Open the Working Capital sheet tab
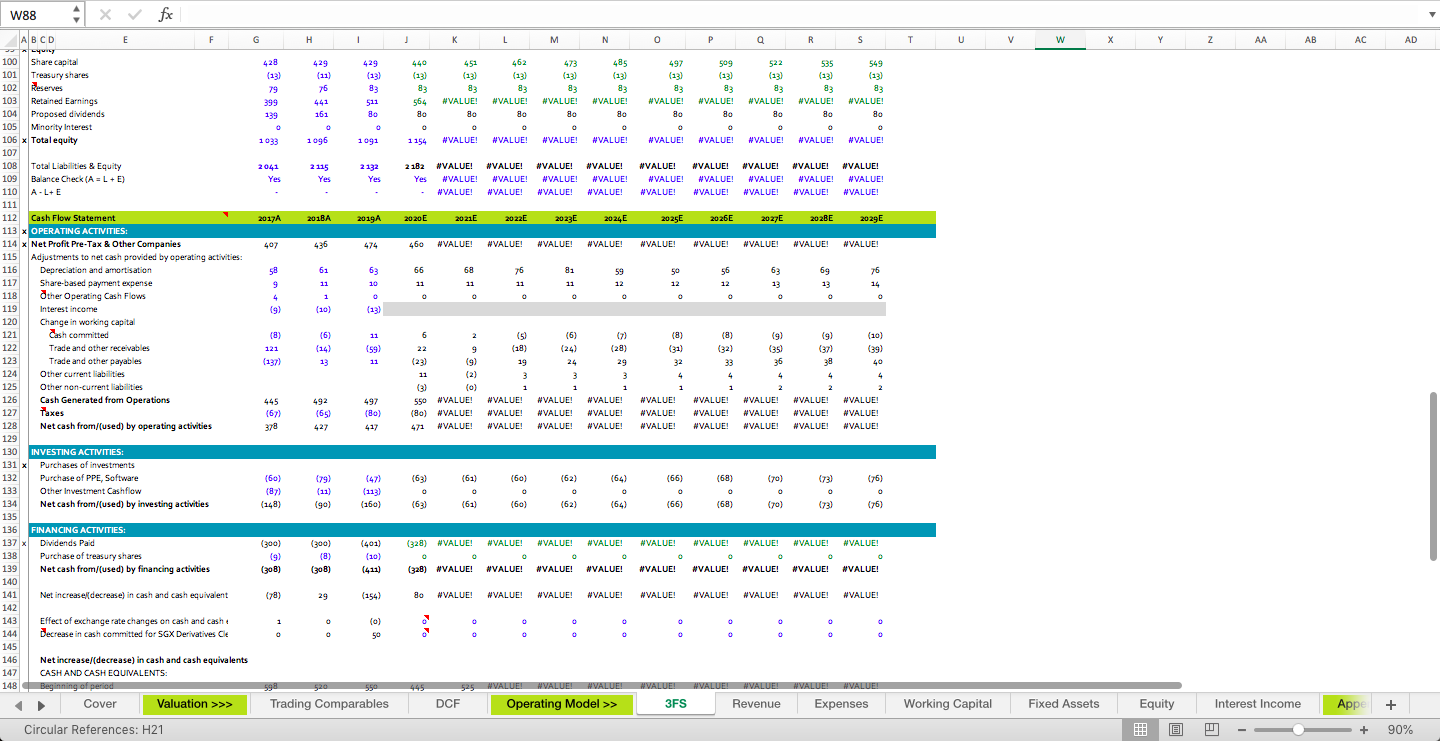This screenshot has height=741, width=1440. tap(947, 704)
